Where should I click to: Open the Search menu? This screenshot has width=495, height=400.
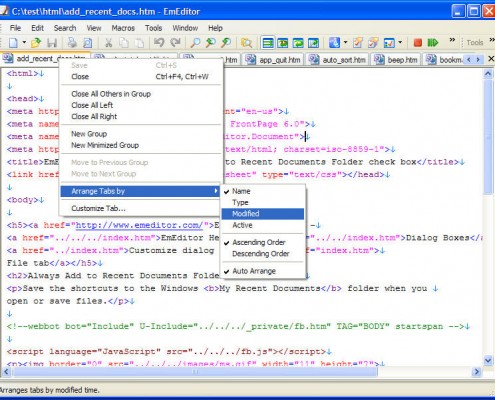tap(65, 28)
